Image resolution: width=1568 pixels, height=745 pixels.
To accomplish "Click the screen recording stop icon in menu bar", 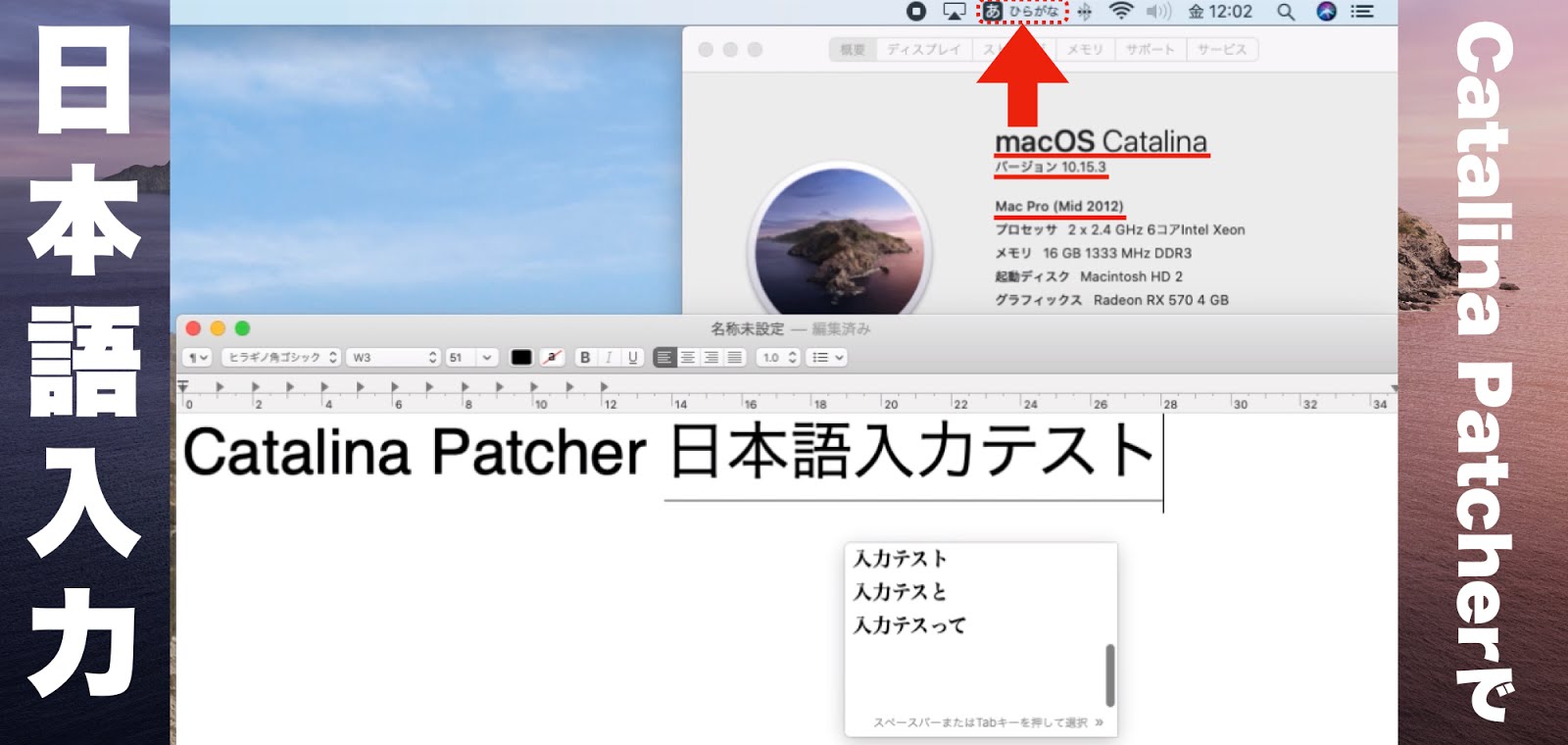I will coord(915,12).
